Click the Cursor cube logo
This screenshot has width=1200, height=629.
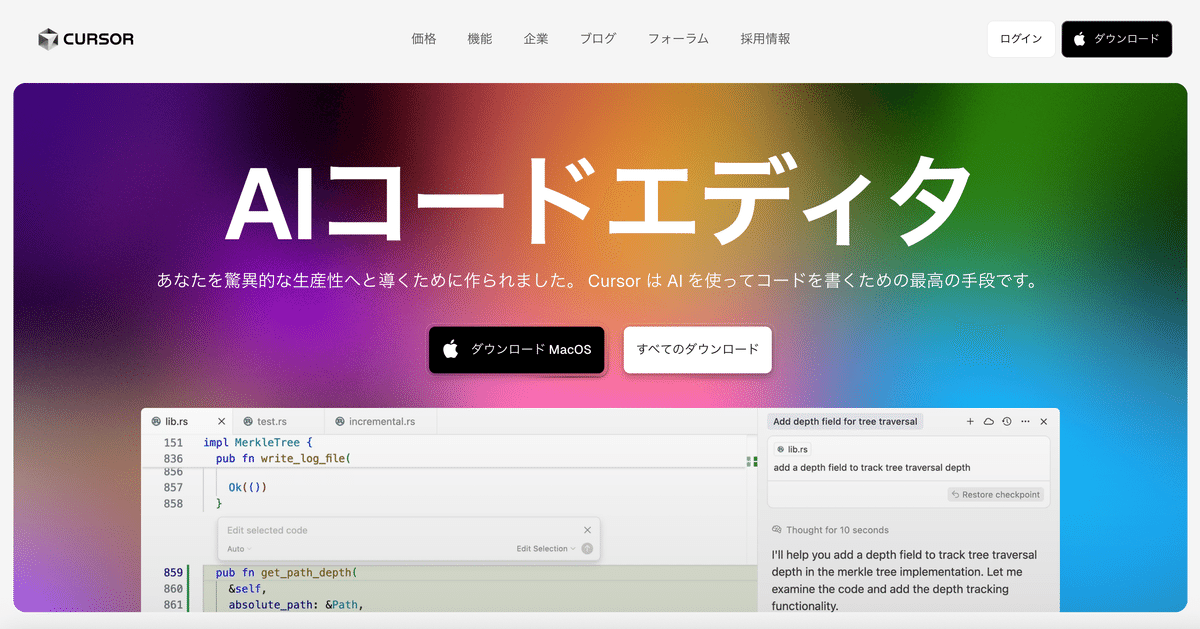tap(48, 38)
